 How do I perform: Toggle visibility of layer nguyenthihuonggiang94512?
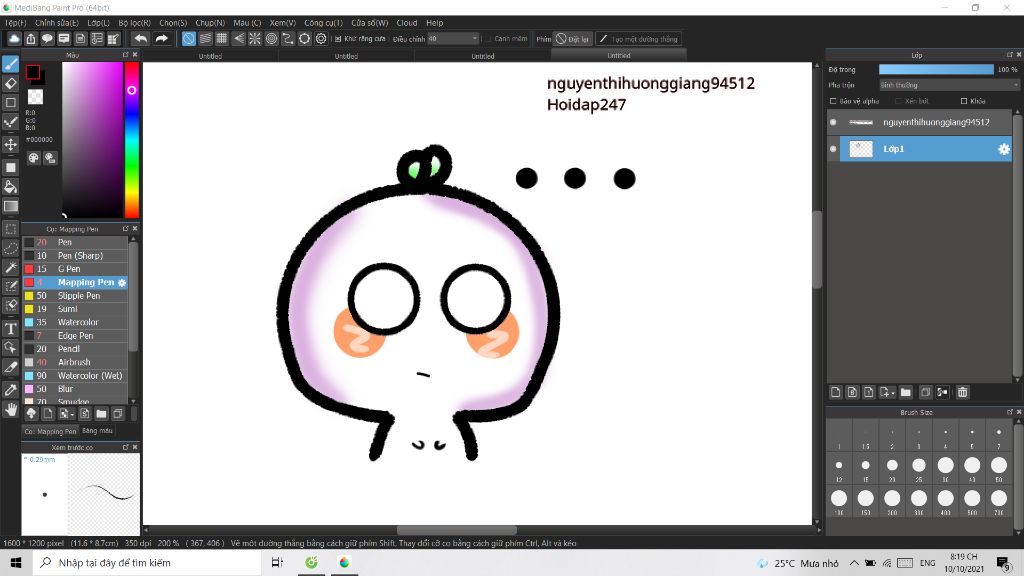click(833, 120)
